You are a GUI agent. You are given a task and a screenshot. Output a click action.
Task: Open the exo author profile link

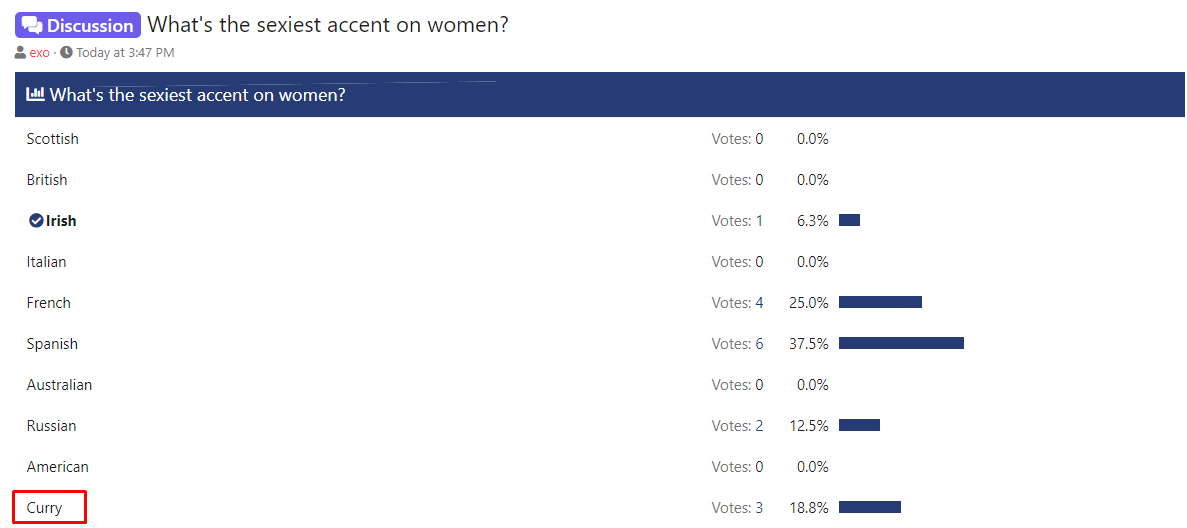(39, 52)
